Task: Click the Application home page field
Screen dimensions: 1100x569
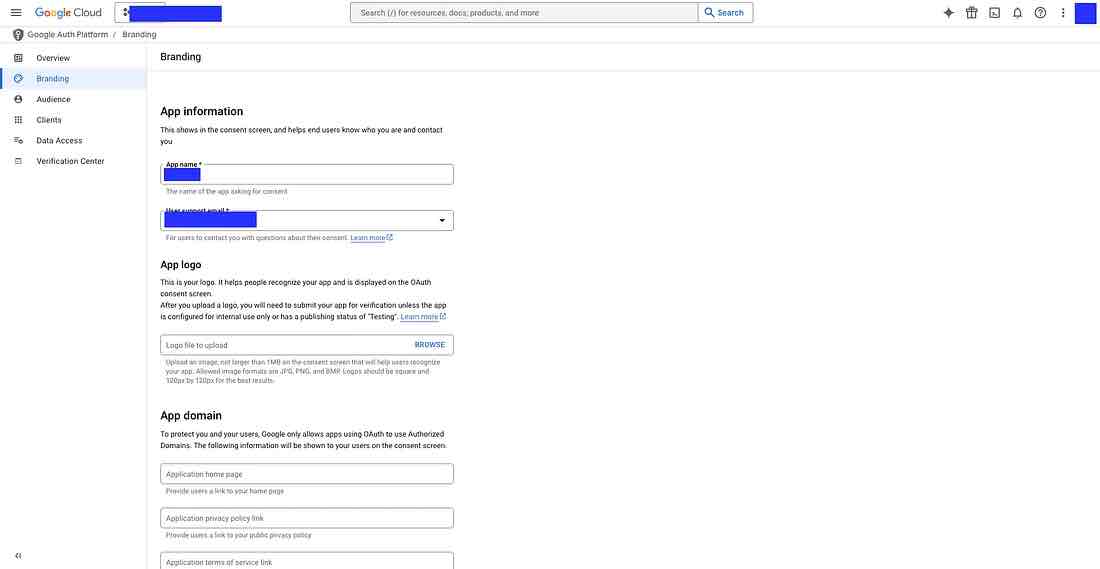Action: click(x=307, y=474)
